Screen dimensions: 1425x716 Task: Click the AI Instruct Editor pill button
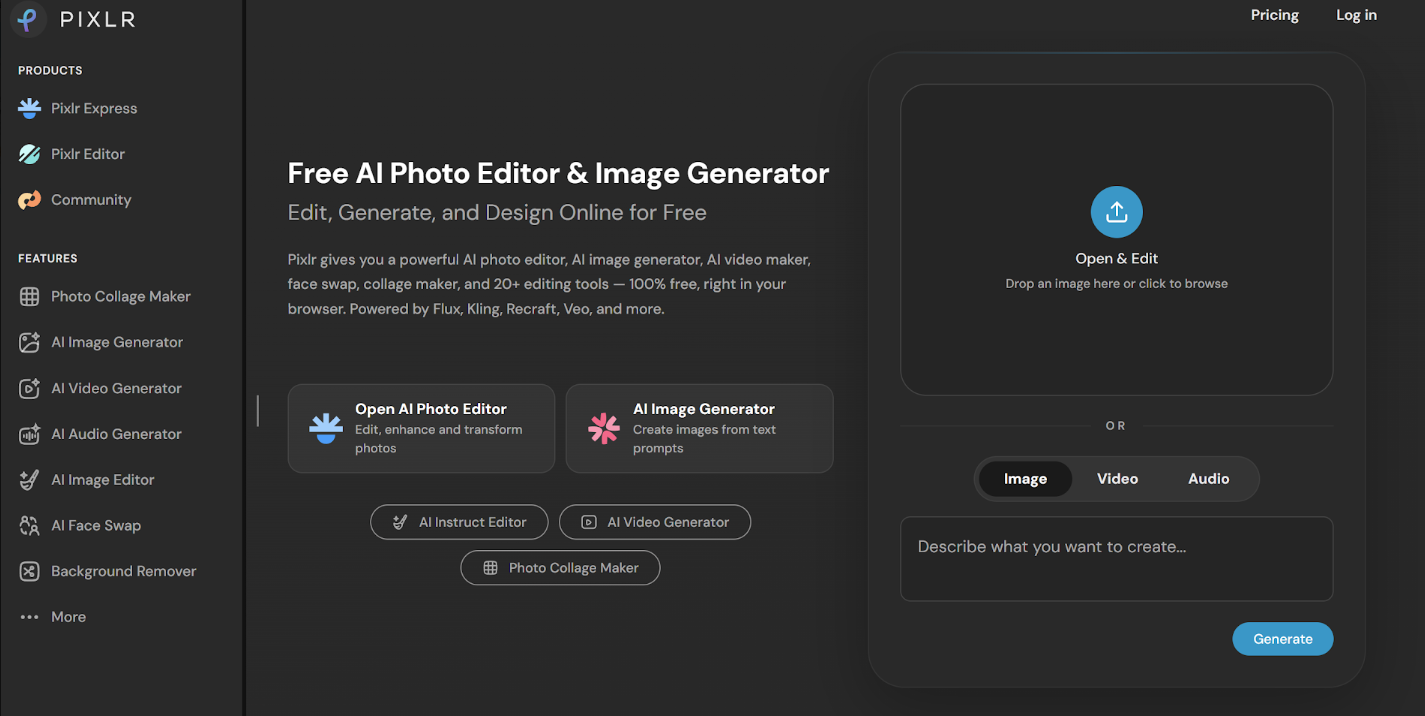click(x=460, y=522)
